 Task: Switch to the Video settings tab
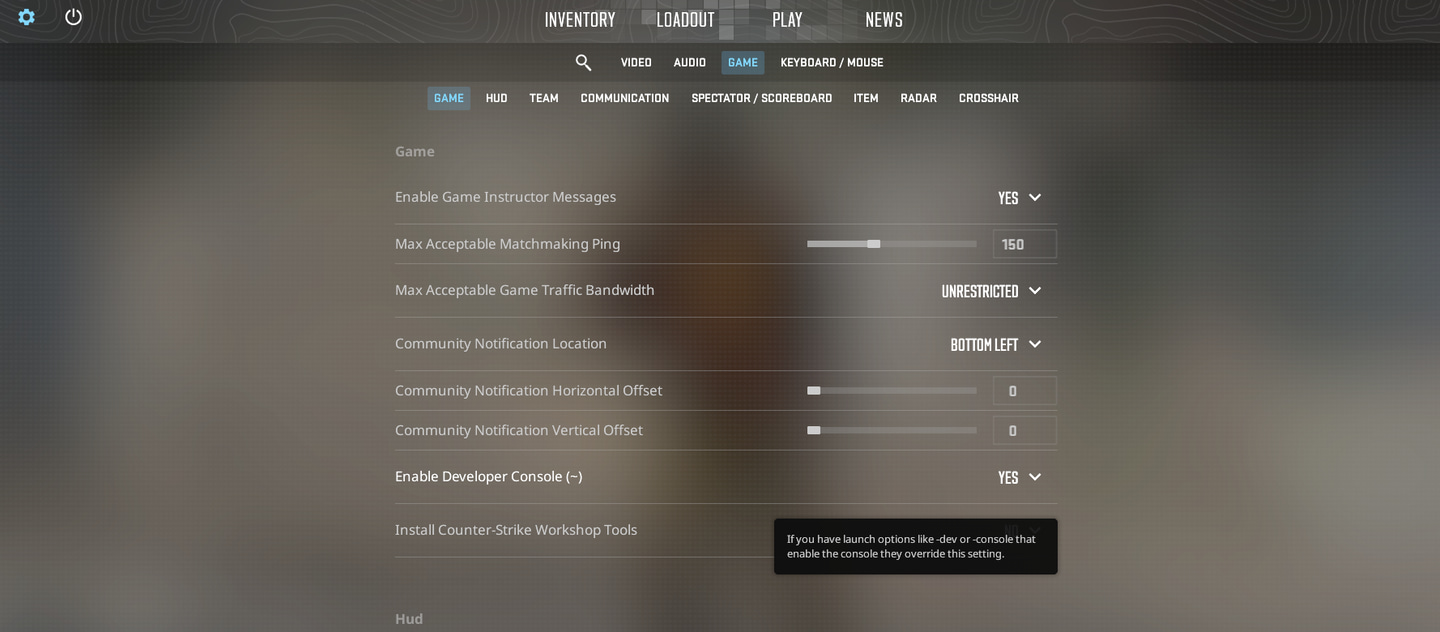click(636, 63)
